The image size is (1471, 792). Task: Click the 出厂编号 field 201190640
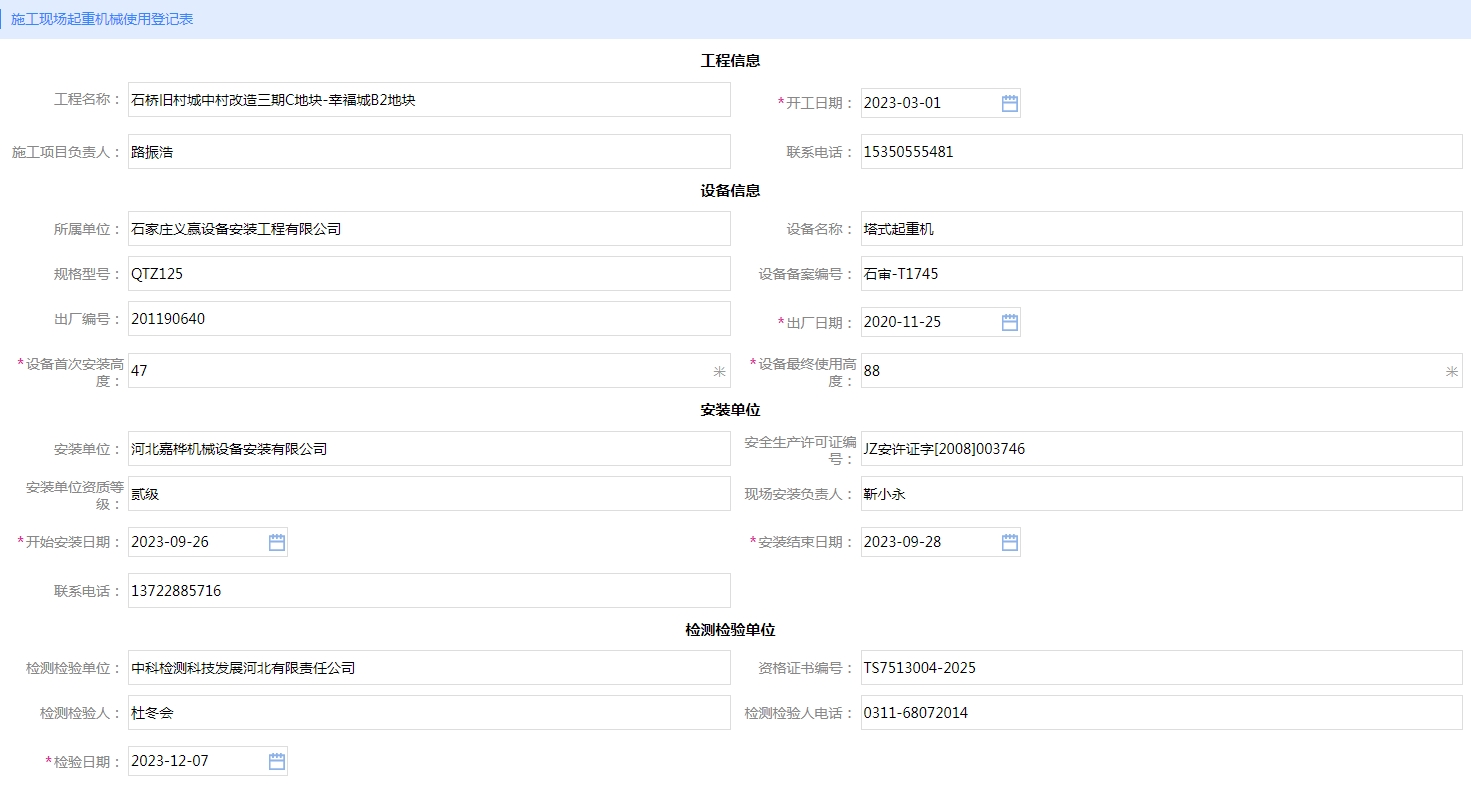pyautogui.click(x=429, y=319)
